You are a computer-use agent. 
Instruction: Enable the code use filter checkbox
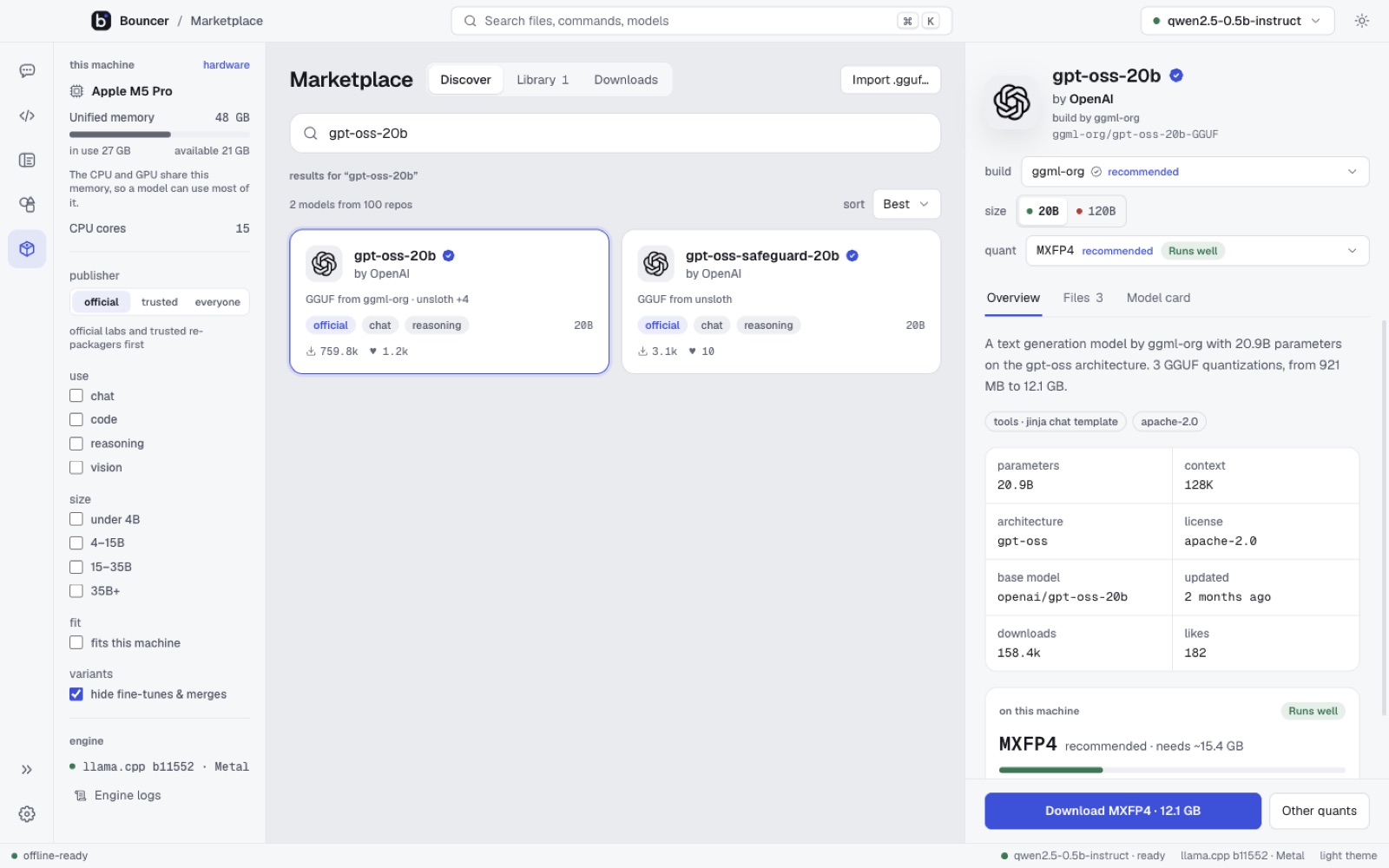76,419
